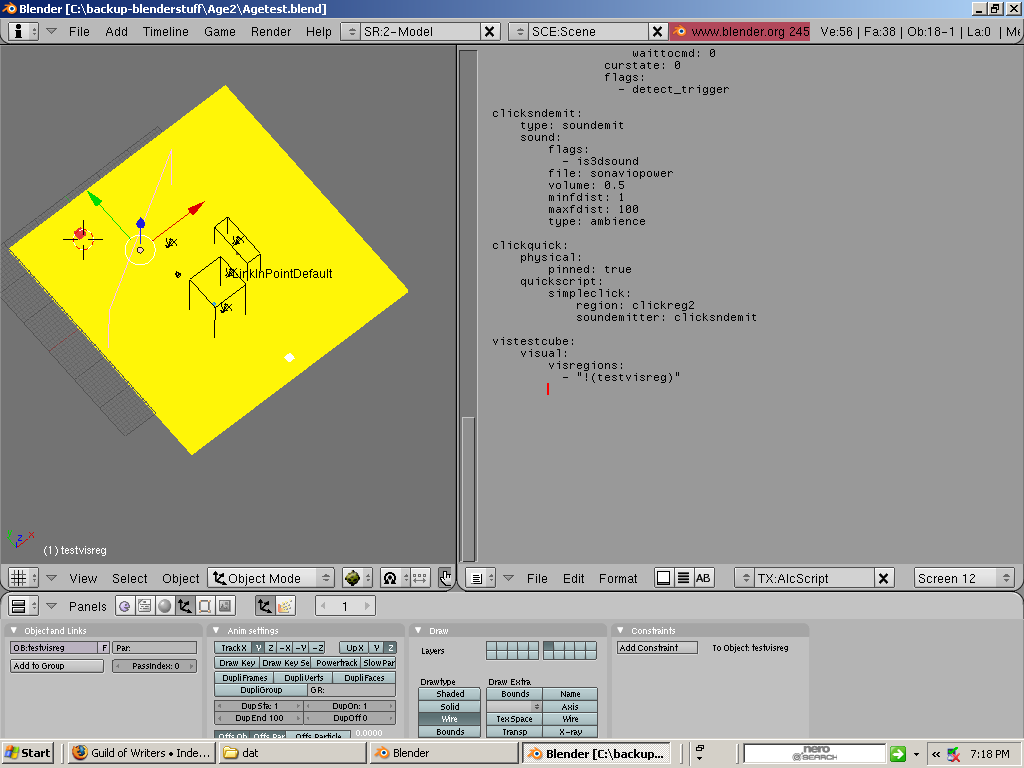1024x768 pixels.
Task: Open the bounds type dropdown in Draw Extra
Action: click(x=515, y=707)
